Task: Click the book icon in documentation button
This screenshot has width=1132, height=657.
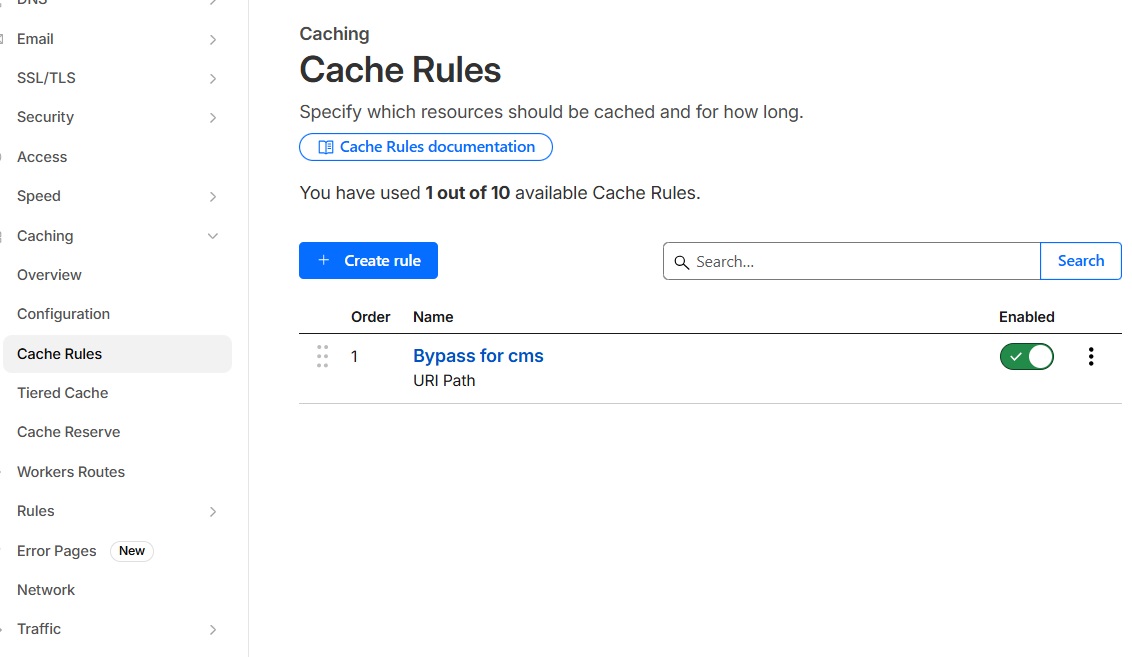Action: [x=325, y=147]
